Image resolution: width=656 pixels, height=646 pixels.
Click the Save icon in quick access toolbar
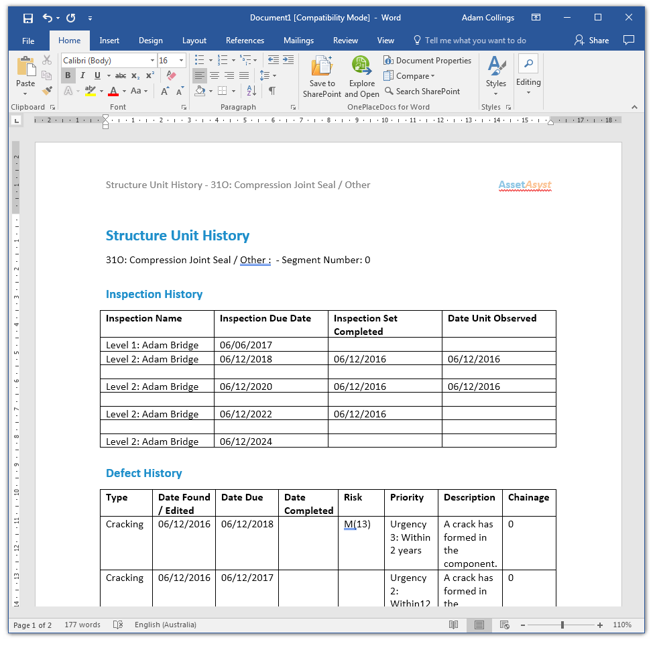[x=28, y=18]
